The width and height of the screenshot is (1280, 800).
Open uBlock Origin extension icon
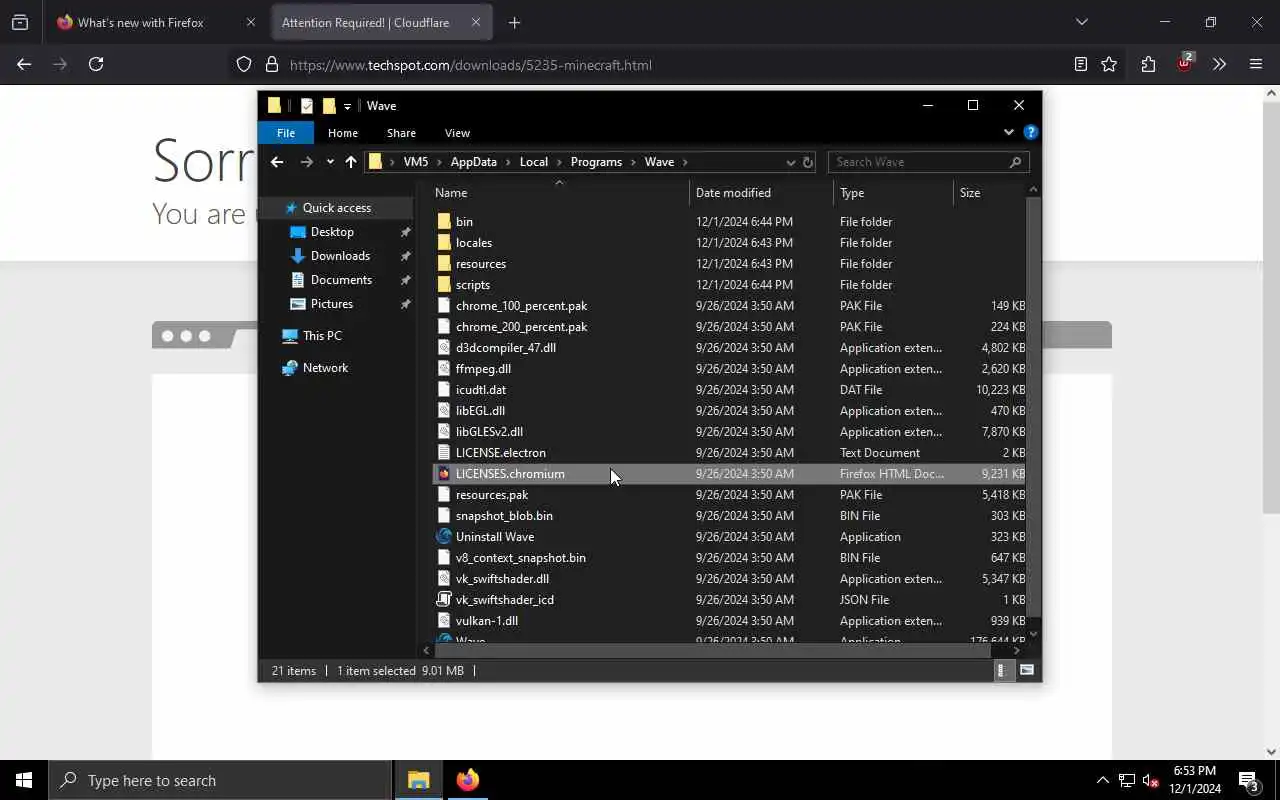1185,63
